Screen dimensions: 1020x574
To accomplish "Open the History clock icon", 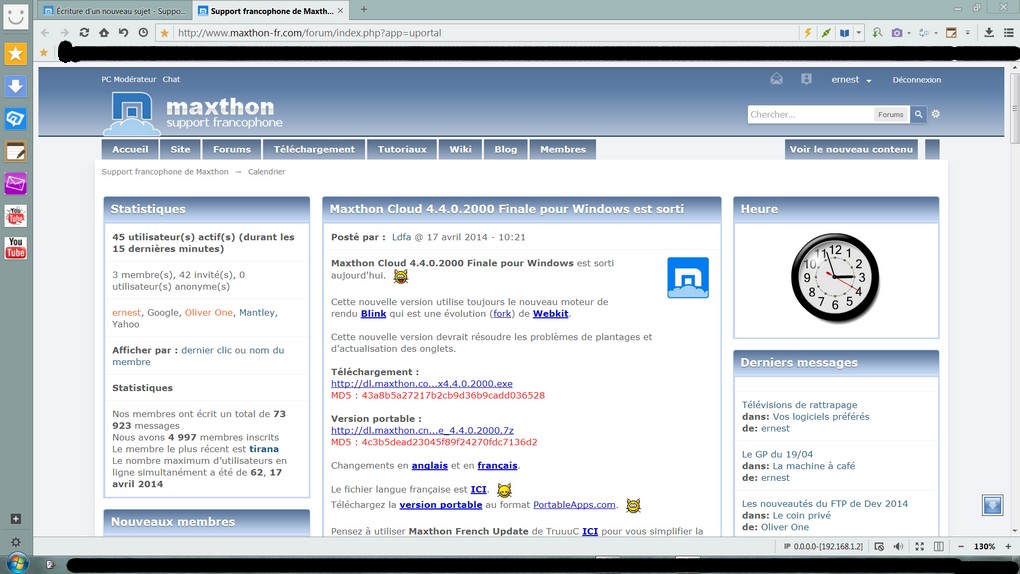I will [x=143, y=33].
